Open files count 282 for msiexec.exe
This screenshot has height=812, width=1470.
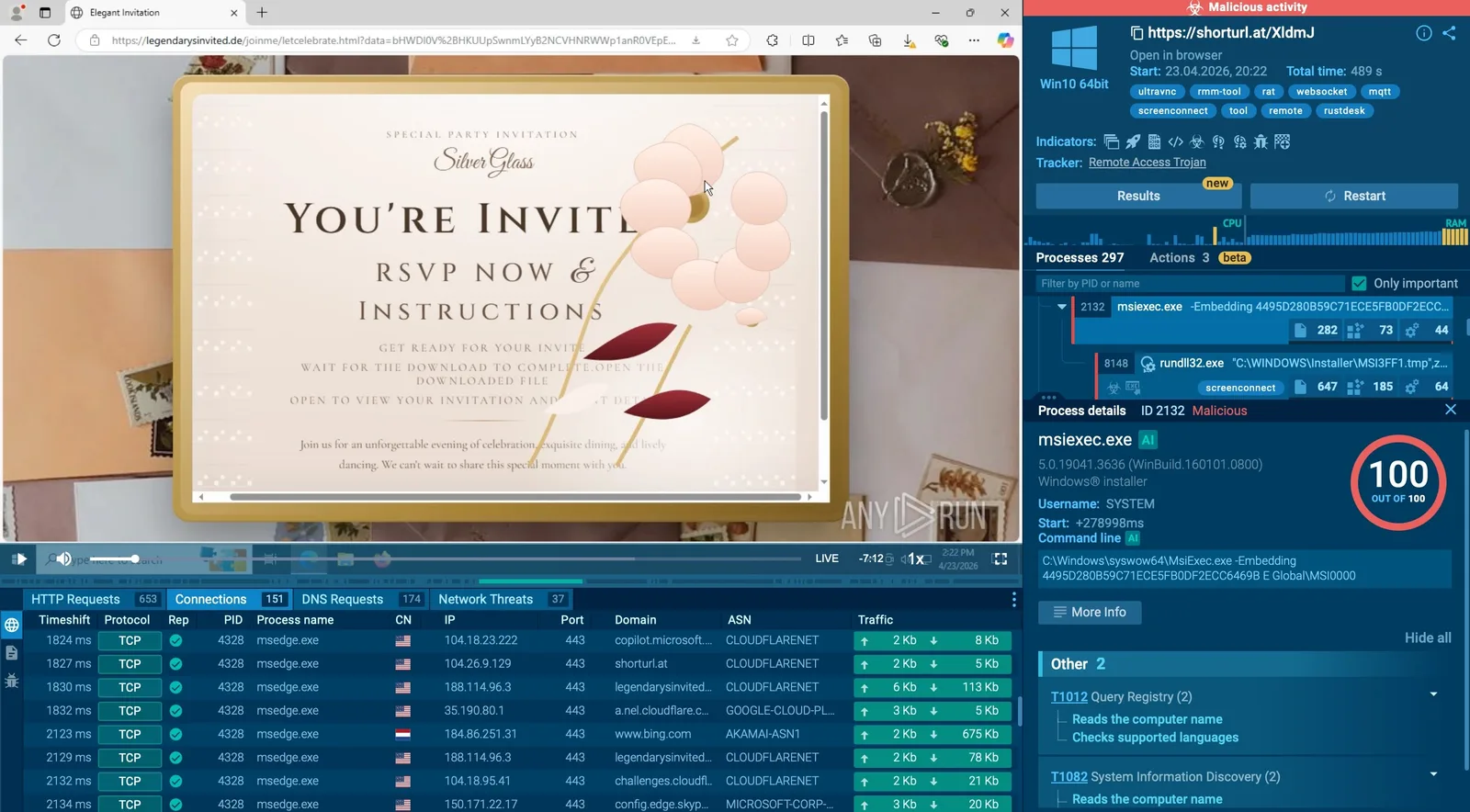pos(1316,330)
